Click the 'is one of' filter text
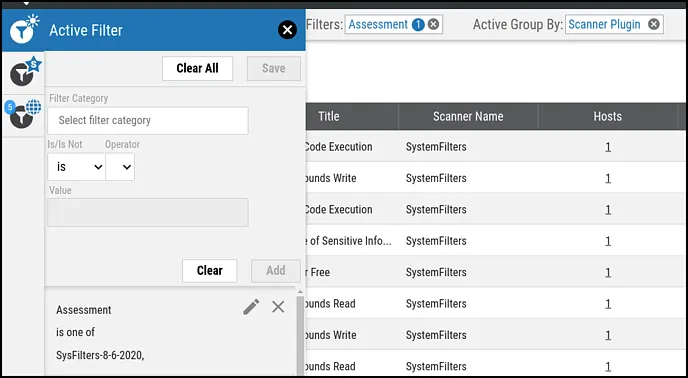This screenshot has height=378, width=688. tap(75, 332)
